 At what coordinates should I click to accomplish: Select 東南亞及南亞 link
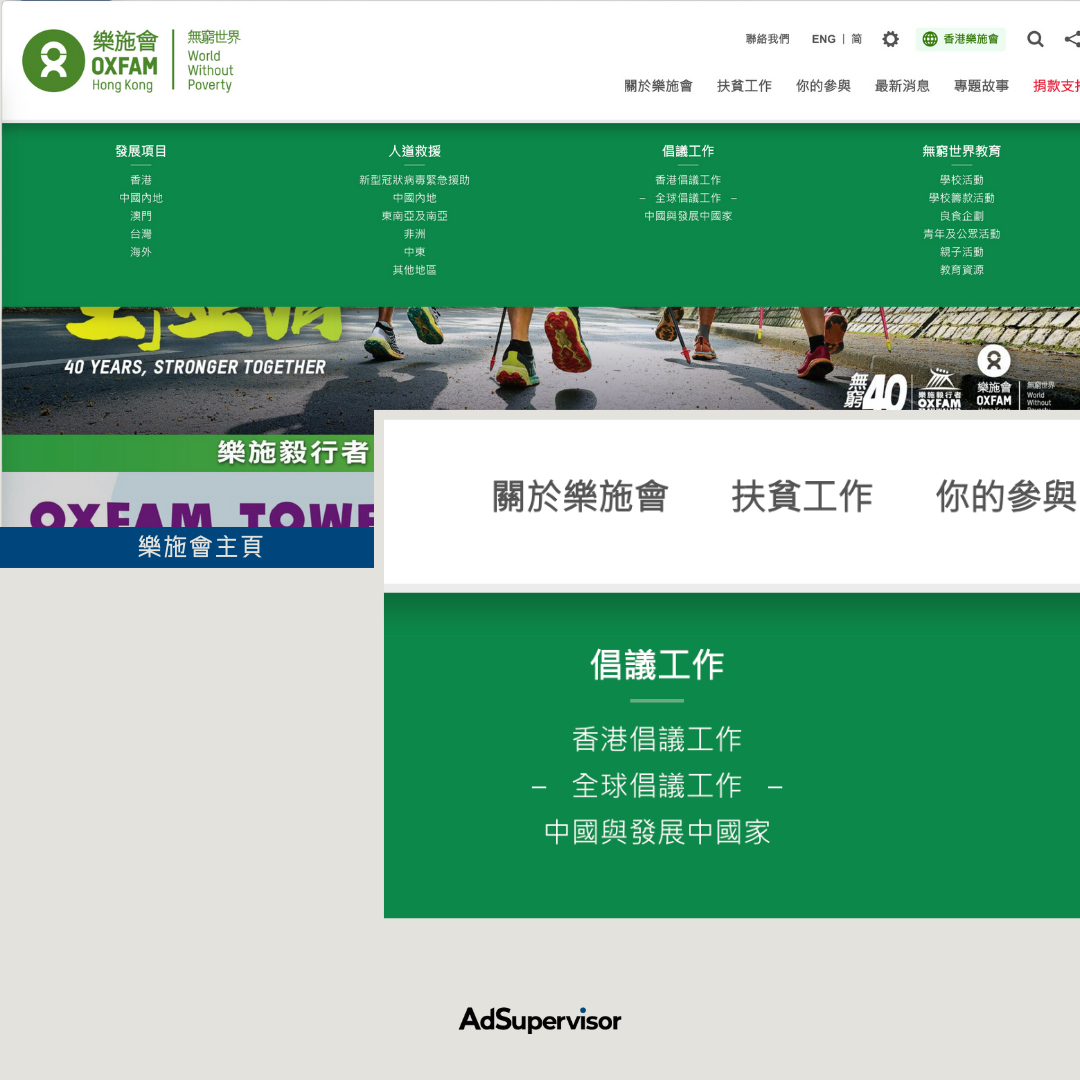click(x=414, y=216)
